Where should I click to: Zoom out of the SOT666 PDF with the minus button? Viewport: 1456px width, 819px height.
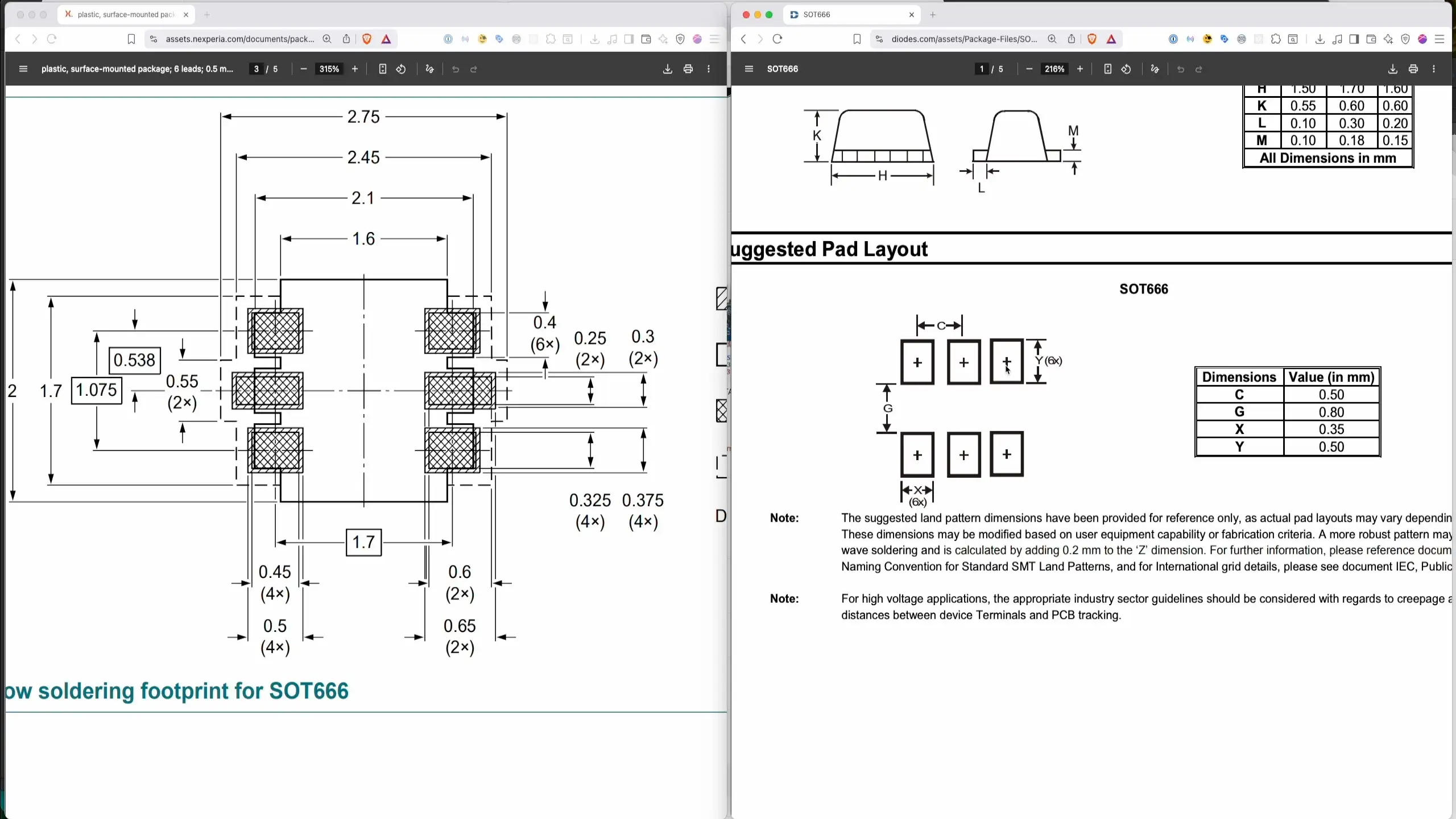[x=1029, y=69]
